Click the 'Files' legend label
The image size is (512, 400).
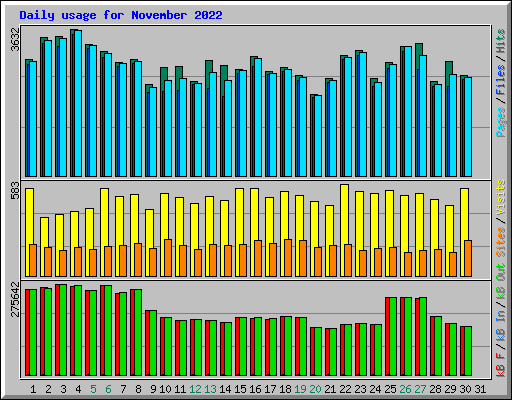click(x=501, y=80)
